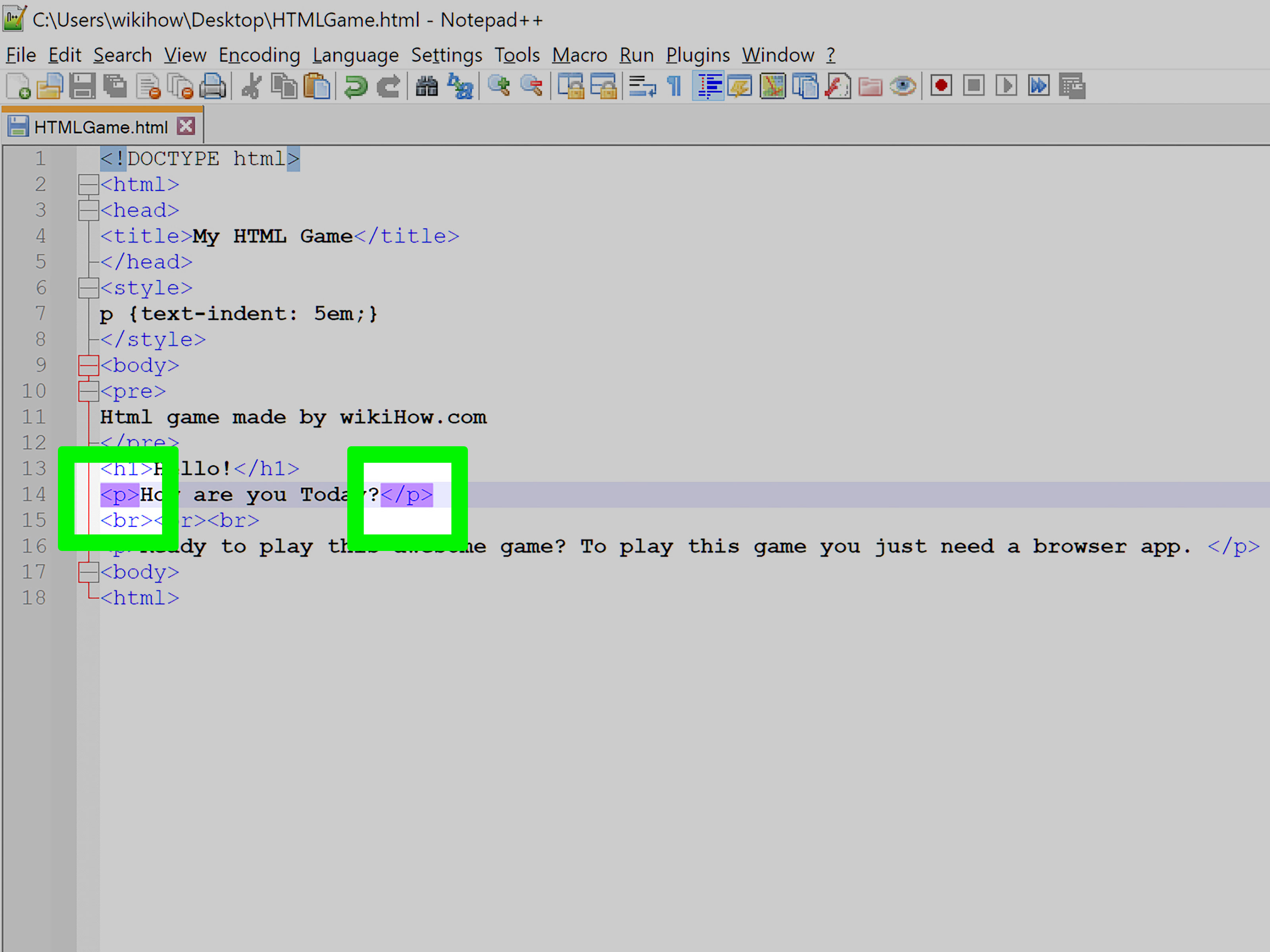Image resolution: width=1270 pixels, height=952 pixels.
Task: Open the Macro menu
Action: (x=579, y=55)
